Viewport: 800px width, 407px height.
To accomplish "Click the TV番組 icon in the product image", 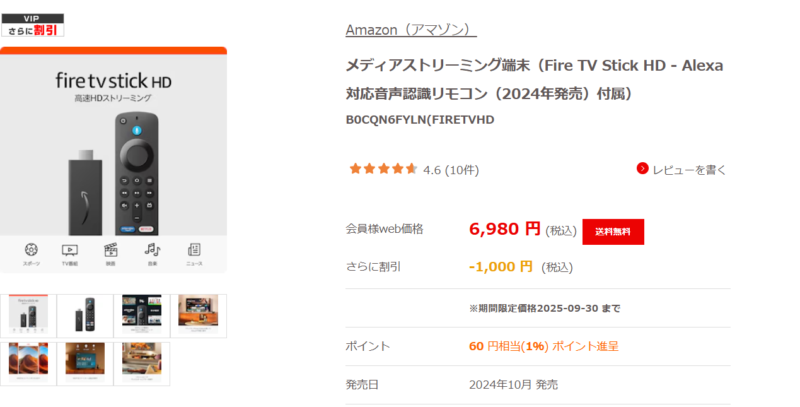I will pyautogui.click(x=70, y=250).
